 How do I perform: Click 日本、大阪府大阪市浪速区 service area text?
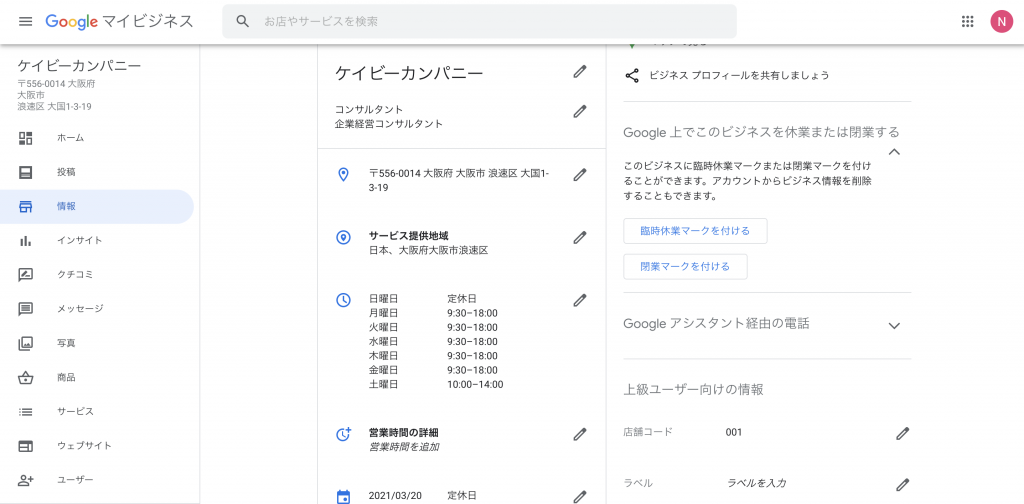(428, 251)
